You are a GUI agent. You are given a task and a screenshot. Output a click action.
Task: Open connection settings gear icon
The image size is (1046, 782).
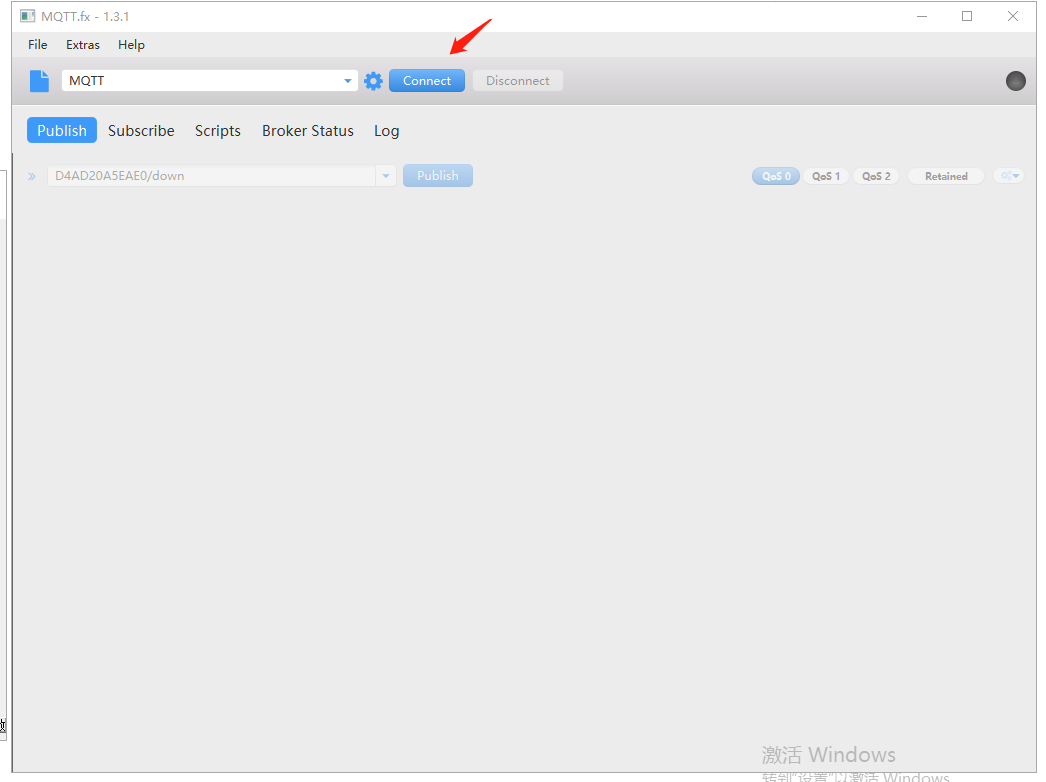(373, 81)
